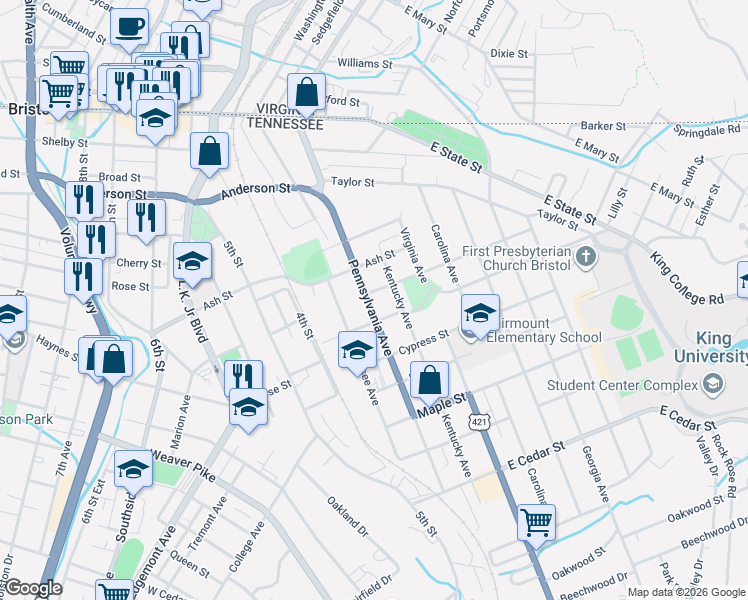
Task: Open school marker beside Cherry St on M.L.K. Blvd
Action: click(192, 263)
